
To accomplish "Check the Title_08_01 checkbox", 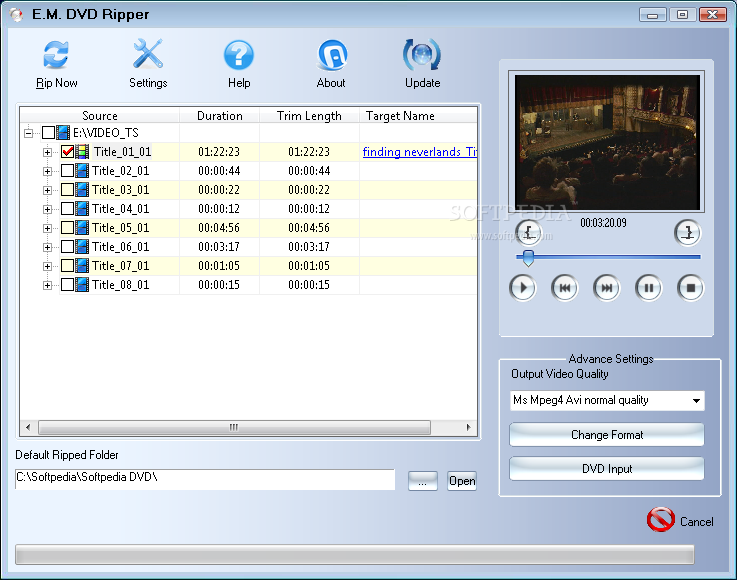I will coord(68,285).
